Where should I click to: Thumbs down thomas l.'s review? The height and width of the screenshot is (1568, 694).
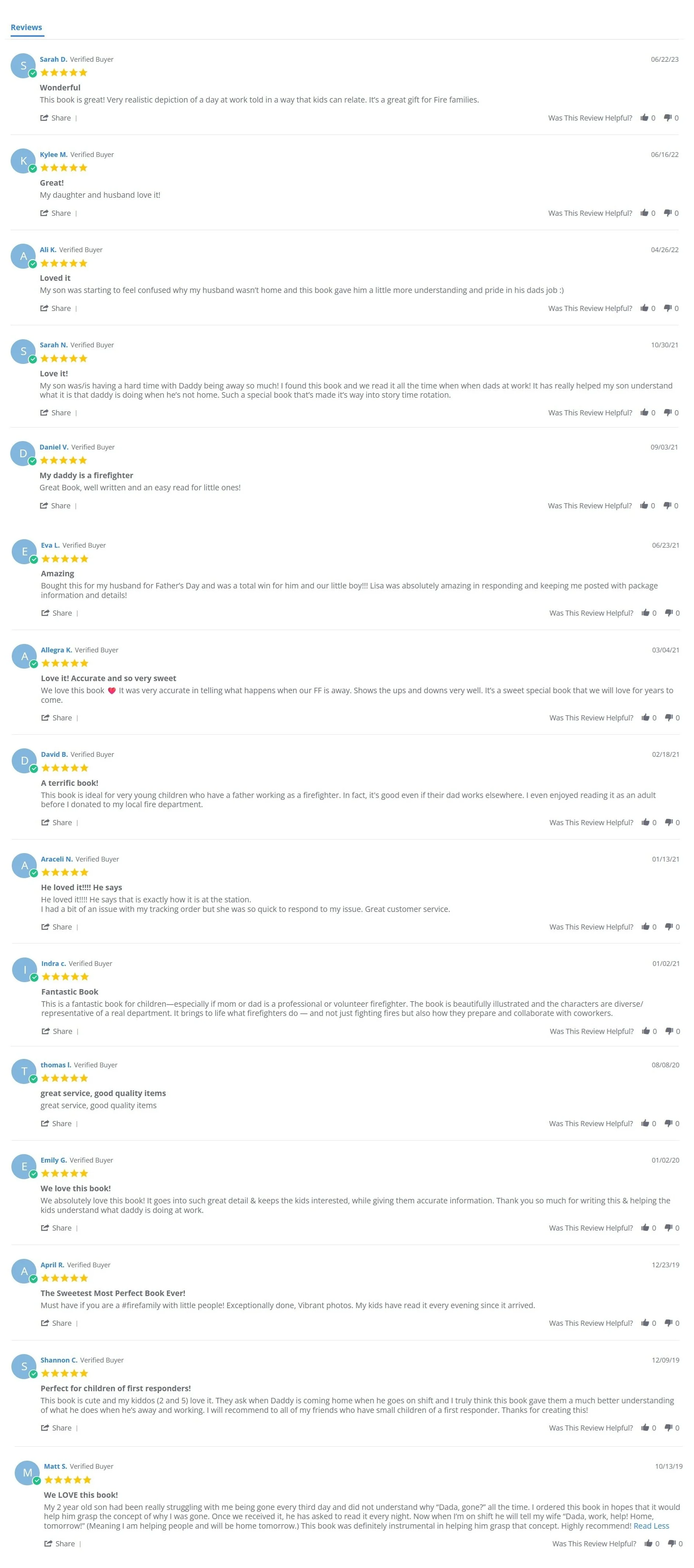pyautogui.click(x=668, y=1123)
